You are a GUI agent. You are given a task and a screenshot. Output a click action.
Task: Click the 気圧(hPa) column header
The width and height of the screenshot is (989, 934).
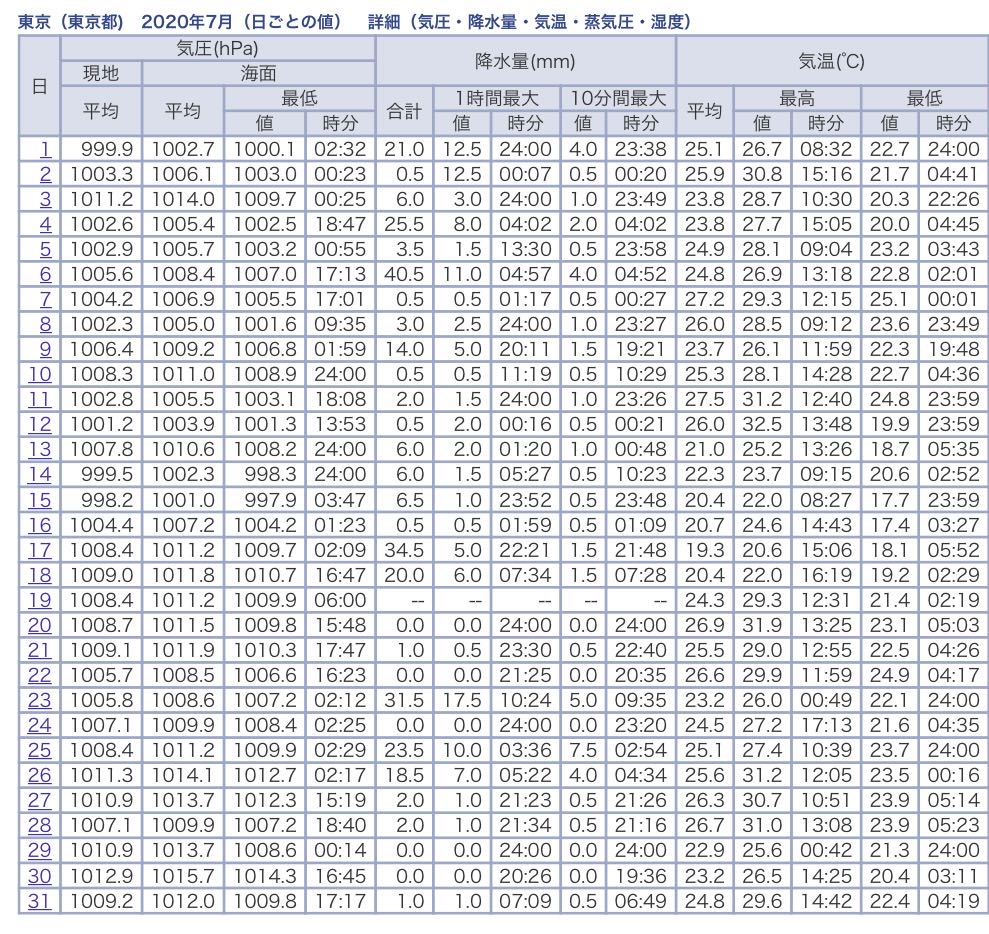pos(217,48)
